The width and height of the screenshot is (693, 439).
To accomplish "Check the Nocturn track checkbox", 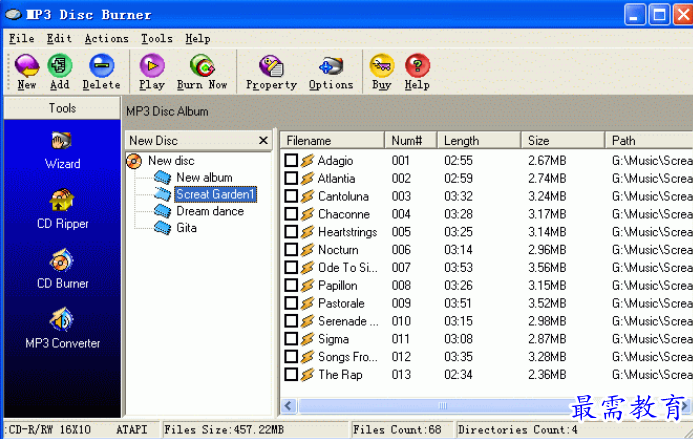I will coord(291,249).
